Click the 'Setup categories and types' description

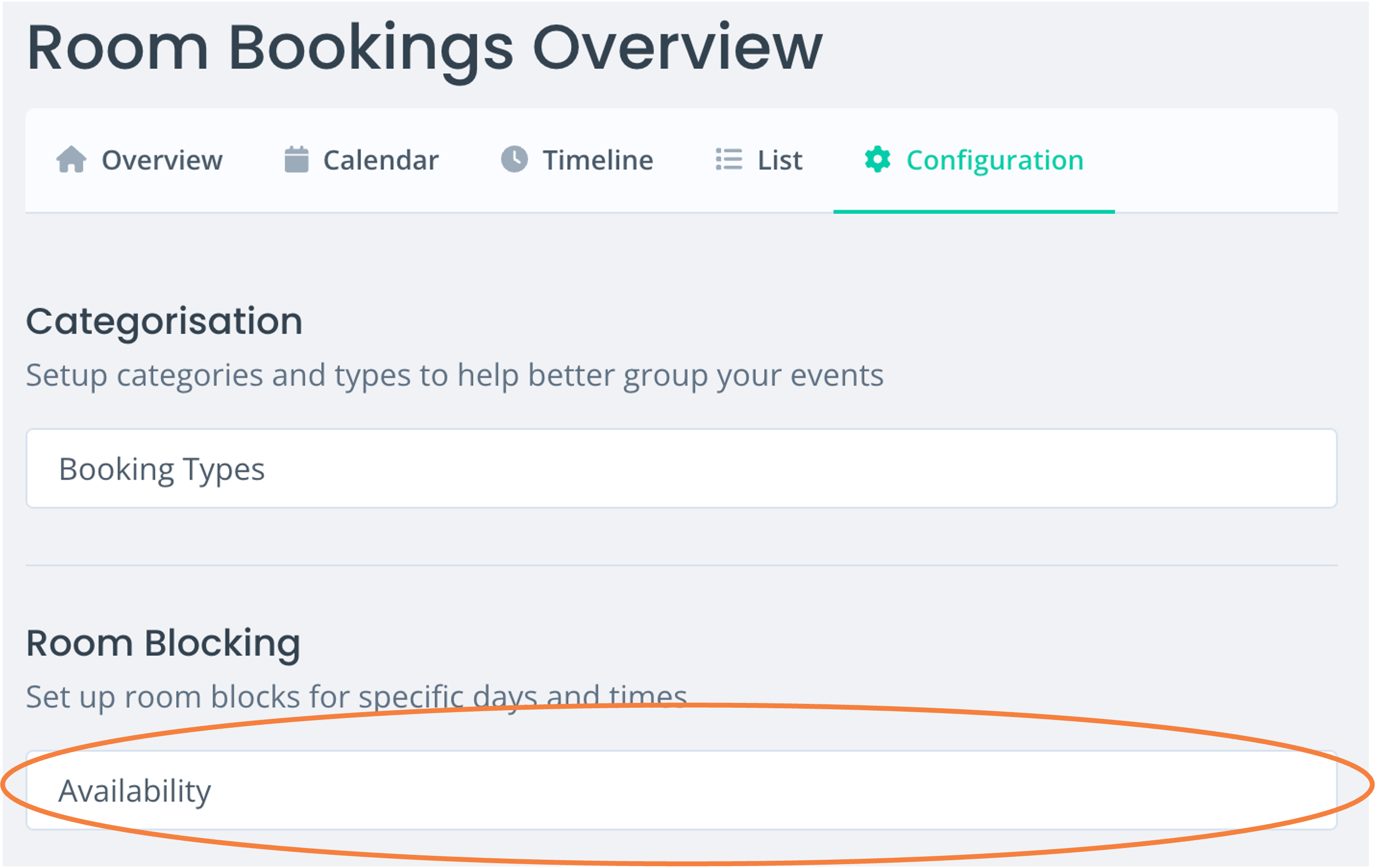pyautogui.click(x=454, y=376)
